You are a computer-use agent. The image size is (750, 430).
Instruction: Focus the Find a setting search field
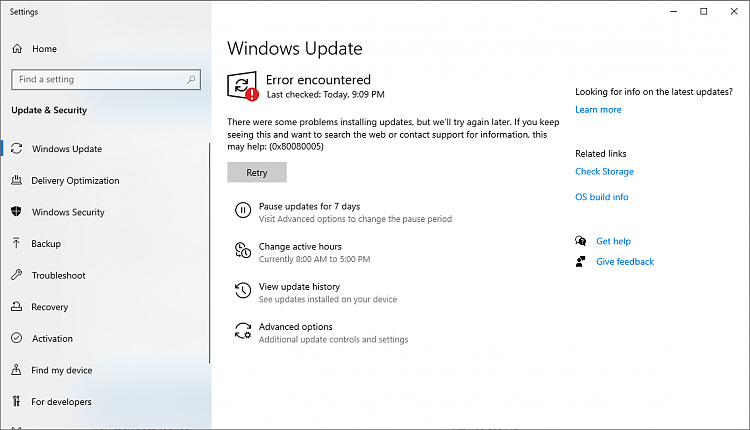[106, 79]
